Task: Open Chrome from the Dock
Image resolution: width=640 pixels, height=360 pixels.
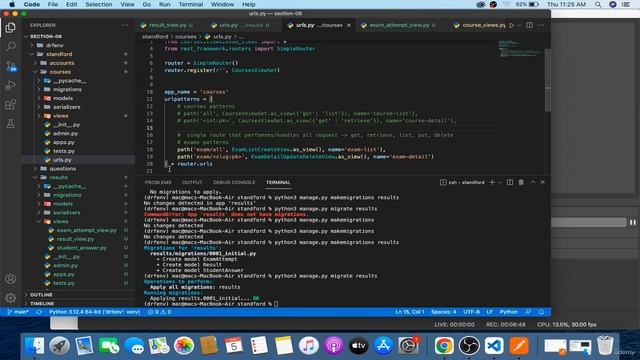Action: (444, 346)
